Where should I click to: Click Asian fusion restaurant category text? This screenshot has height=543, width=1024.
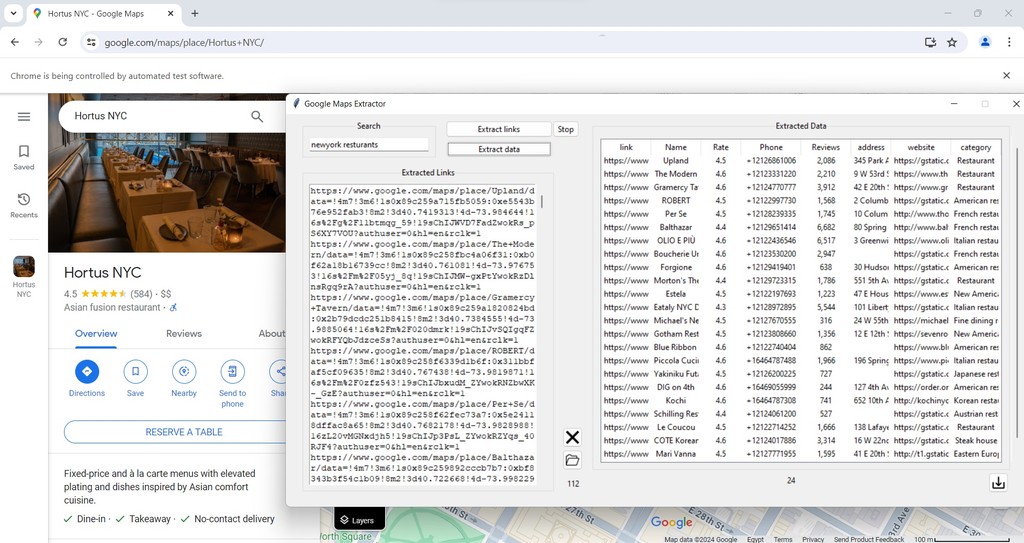coord(112,307)
